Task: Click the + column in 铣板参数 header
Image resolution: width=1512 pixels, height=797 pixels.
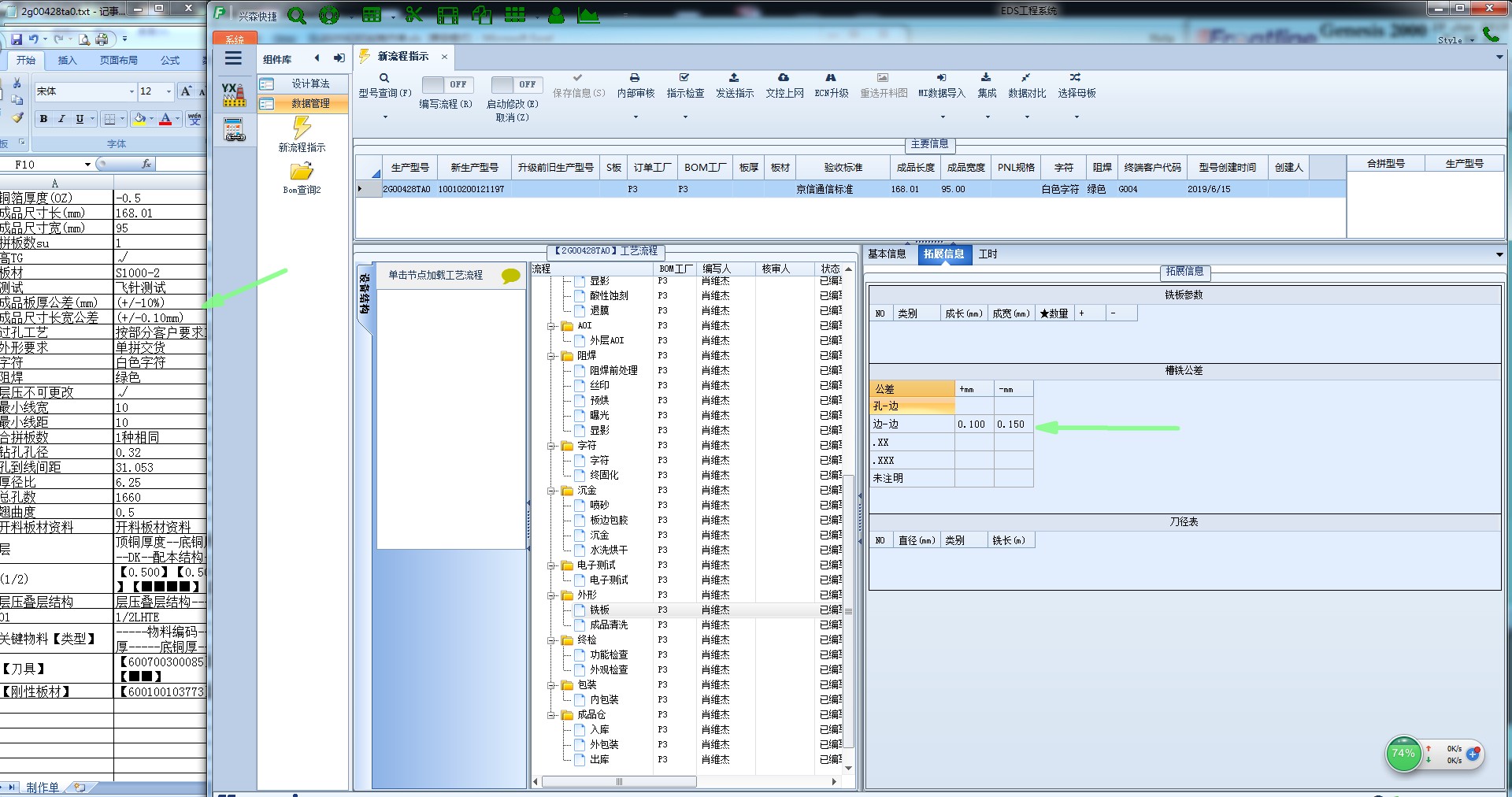Action: point(1089,313)
